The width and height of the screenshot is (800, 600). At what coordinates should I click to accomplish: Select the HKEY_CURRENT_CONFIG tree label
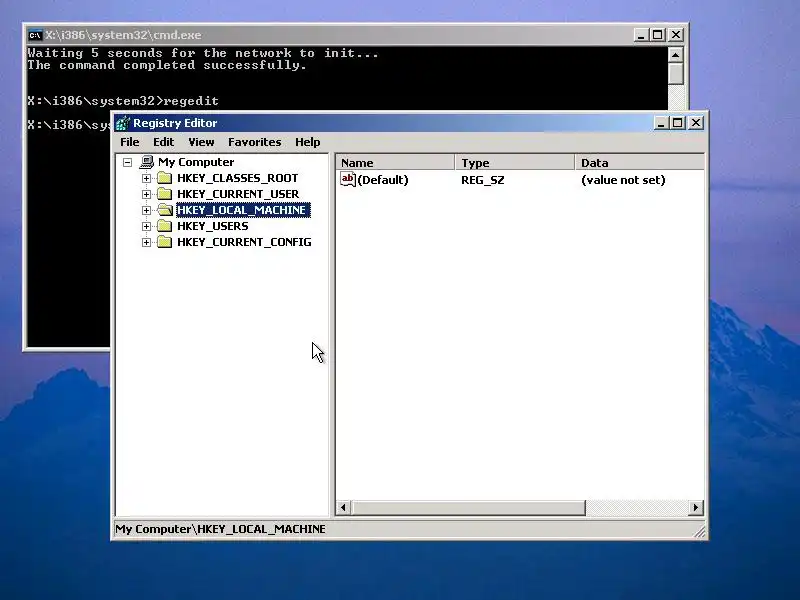[244, 242]
